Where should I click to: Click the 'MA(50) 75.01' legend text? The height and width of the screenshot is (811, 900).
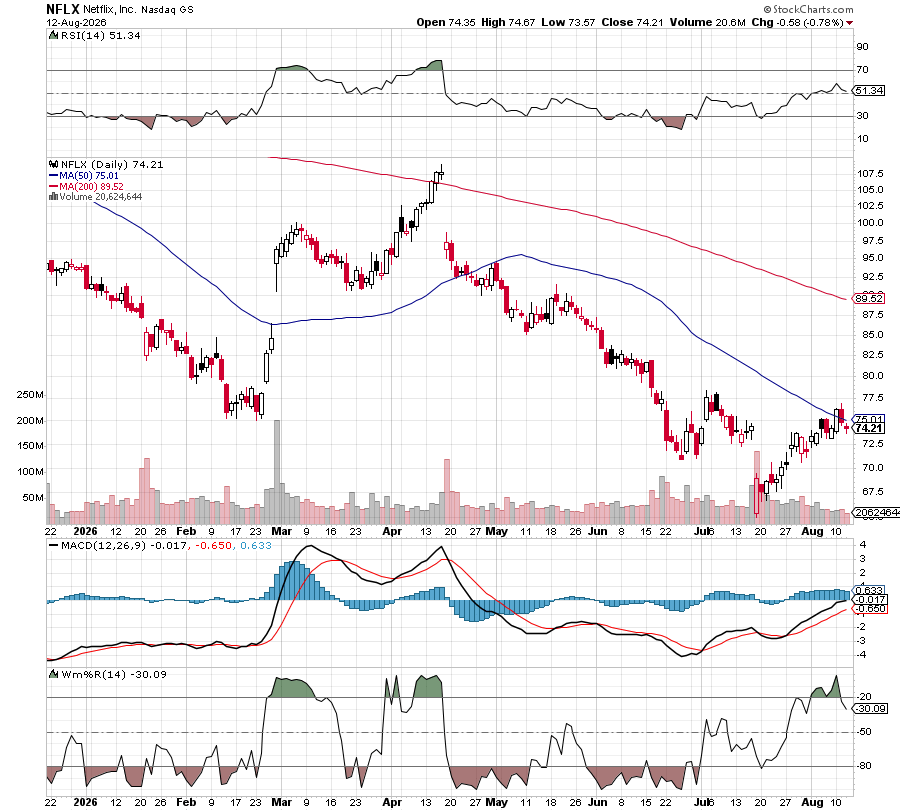[x=89, y=176]
